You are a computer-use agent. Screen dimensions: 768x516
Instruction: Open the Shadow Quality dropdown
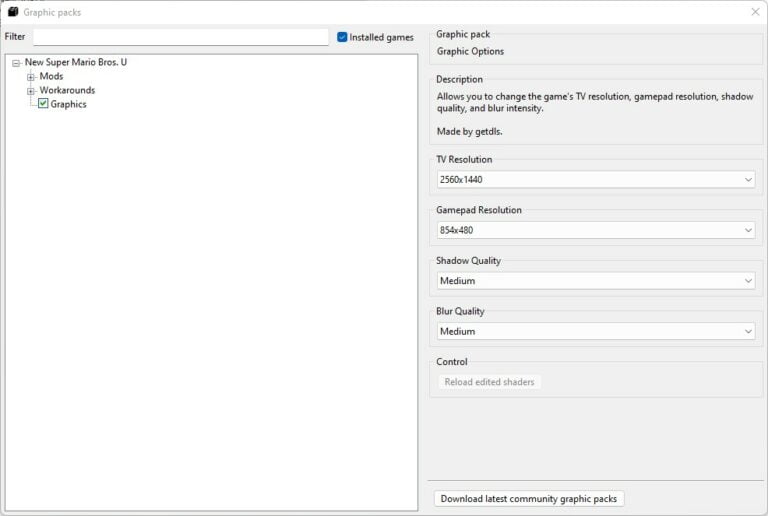click(596, 281)
